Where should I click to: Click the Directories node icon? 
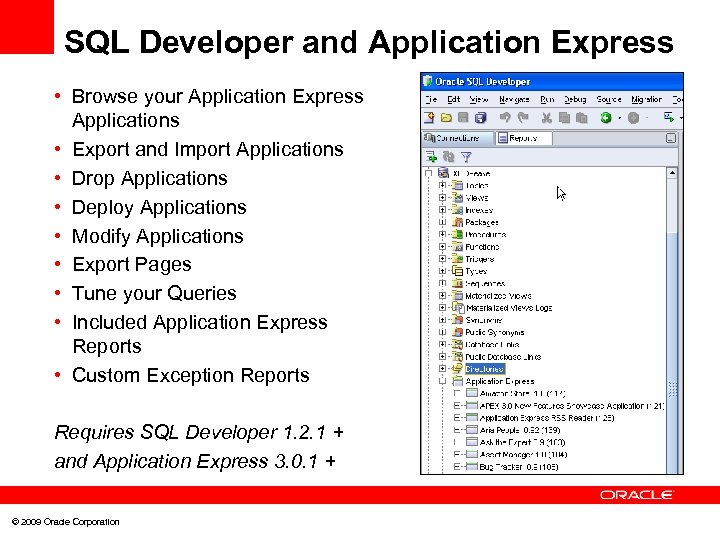[x=457, y=369]
